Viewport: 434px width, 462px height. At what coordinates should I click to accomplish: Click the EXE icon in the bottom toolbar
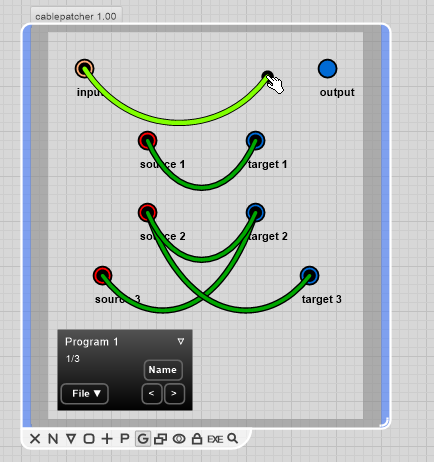coord(215,439)
